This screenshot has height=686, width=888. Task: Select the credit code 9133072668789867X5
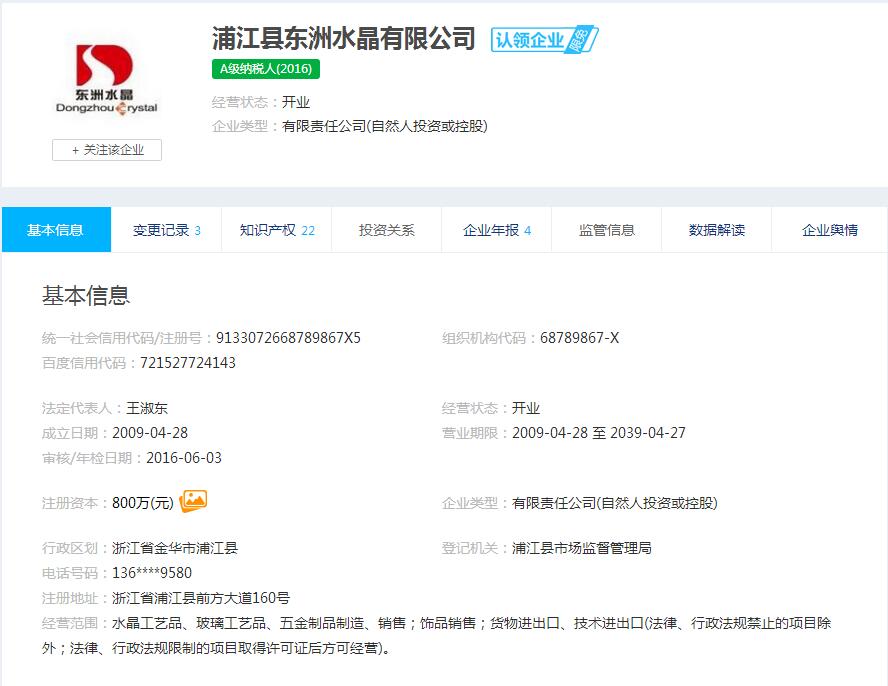click(288, 338)
